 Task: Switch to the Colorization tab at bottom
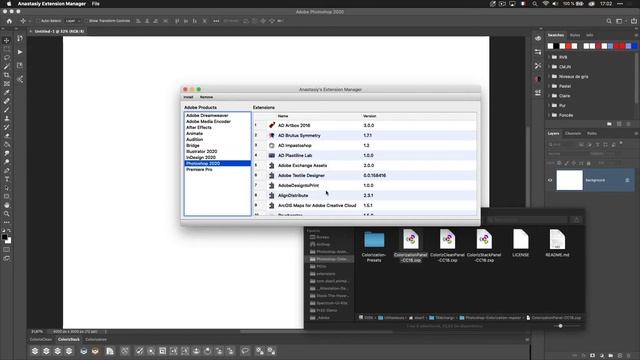(96, 340)
